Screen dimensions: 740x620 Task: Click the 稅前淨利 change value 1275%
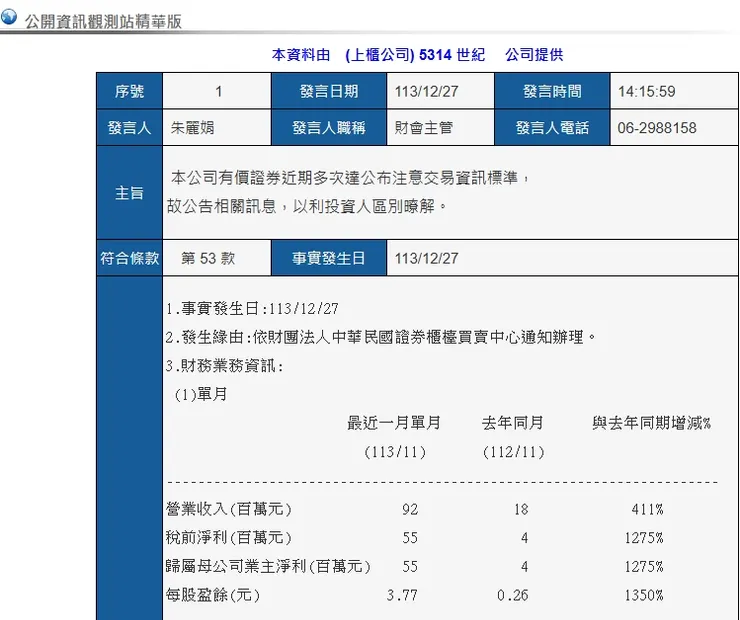point(644,537)
